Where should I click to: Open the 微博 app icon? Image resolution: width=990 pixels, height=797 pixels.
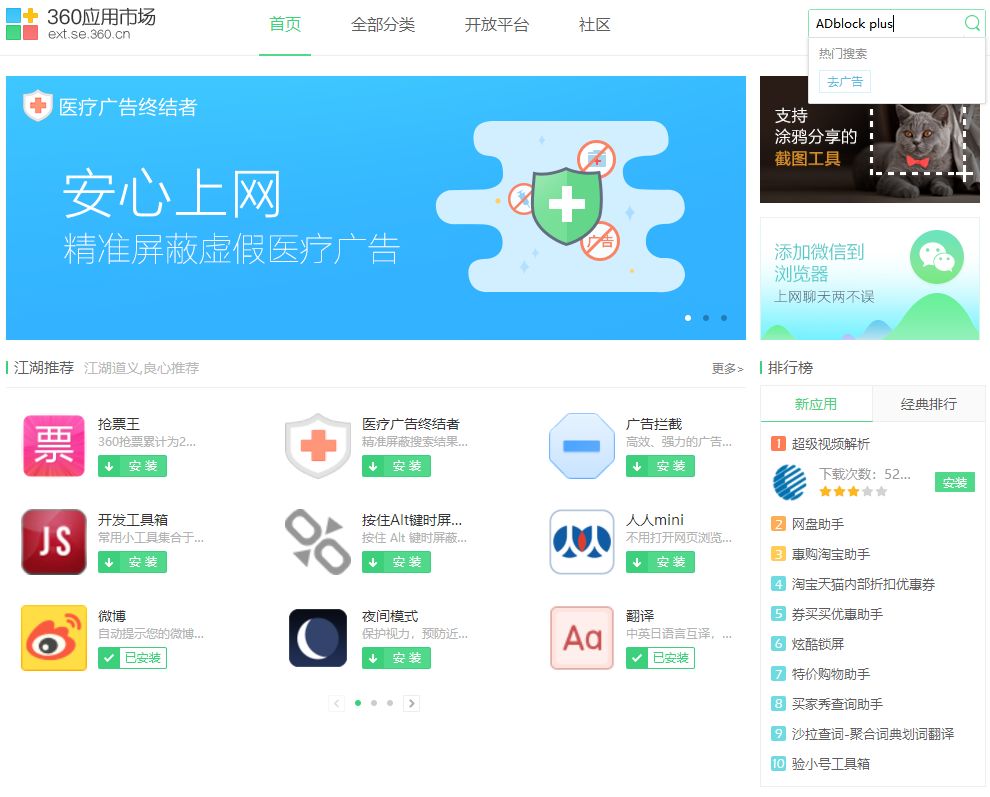point(54,638)
